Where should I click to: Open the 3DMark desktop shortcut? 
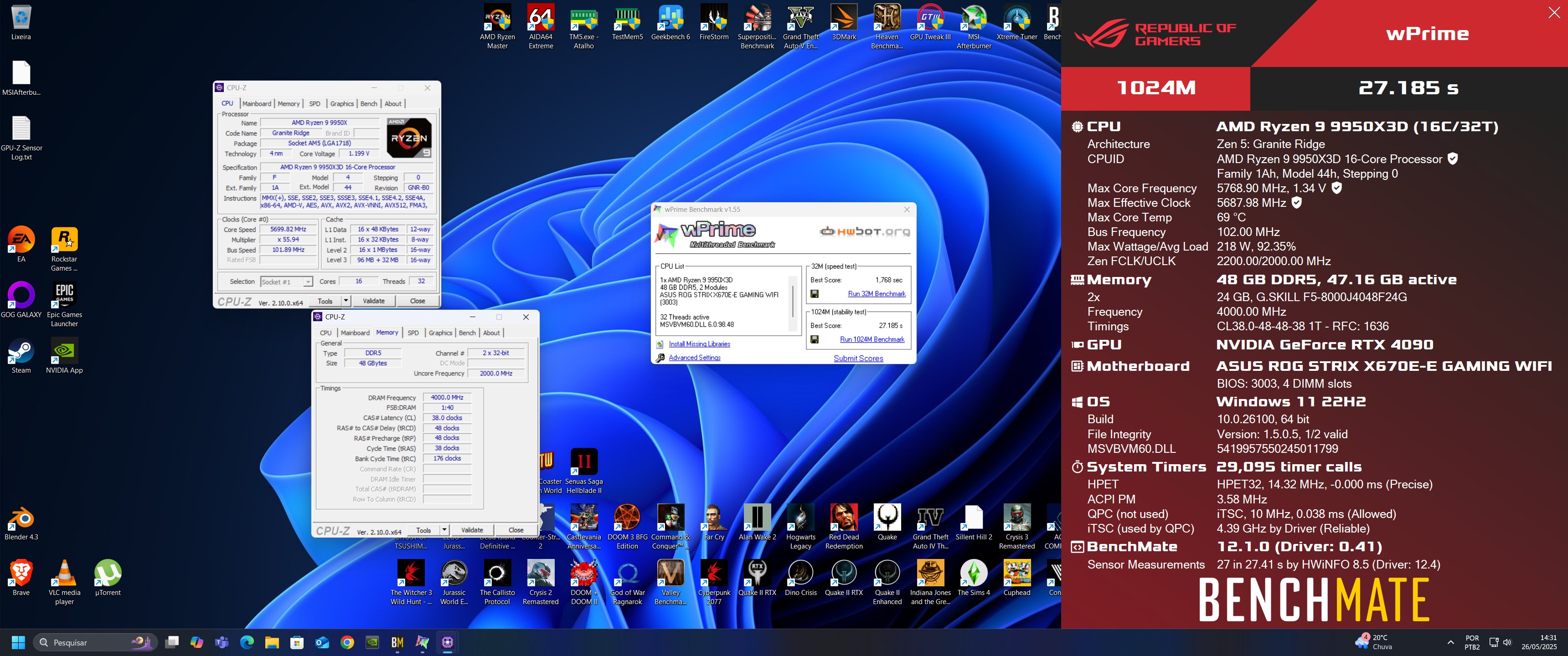point(844,22)
